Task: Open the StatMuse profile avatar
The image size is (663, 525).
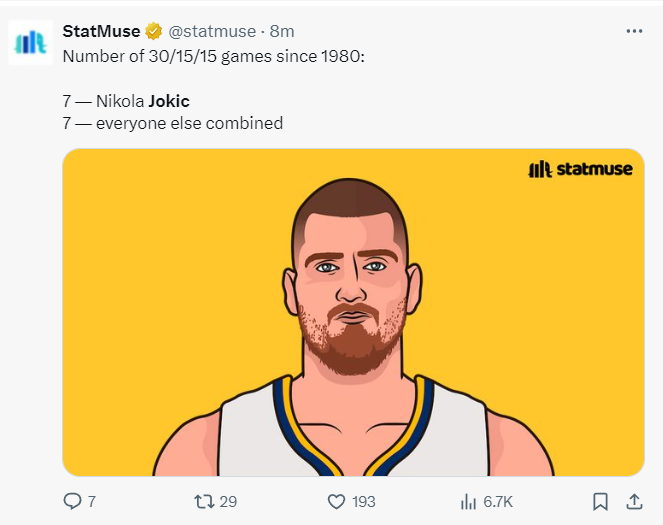Action: [31, 42]
